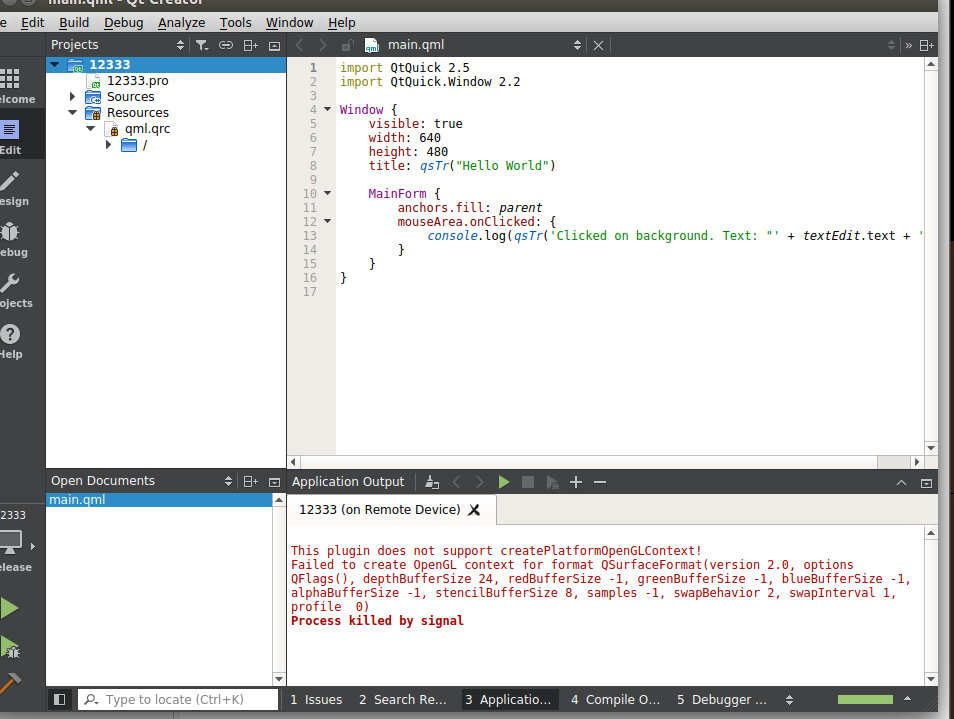Screen dimensions: 954x719
Task: Expand the / prefix folder
Action: coord(108,145)
